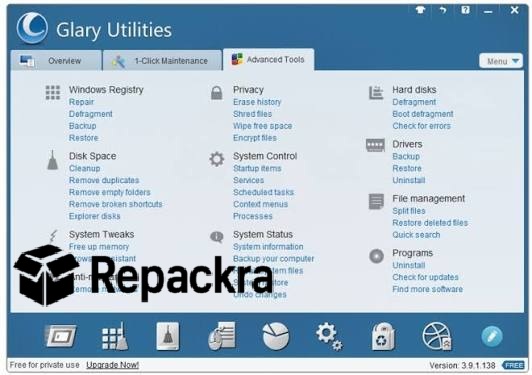
Task: Open Split files link
Action: tap(409, 211)
